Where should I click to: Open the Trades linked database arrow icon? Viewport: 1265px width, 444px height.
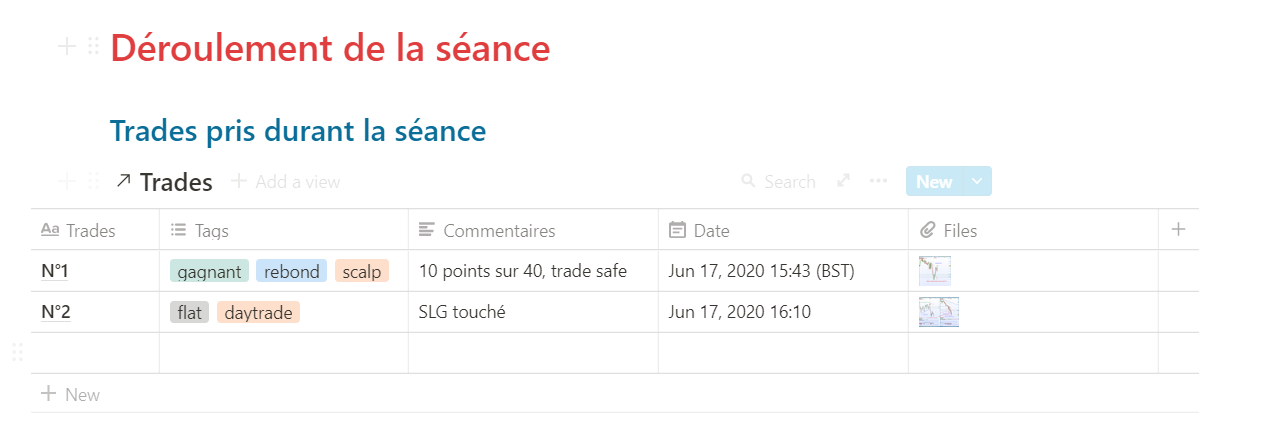point(123,181)
